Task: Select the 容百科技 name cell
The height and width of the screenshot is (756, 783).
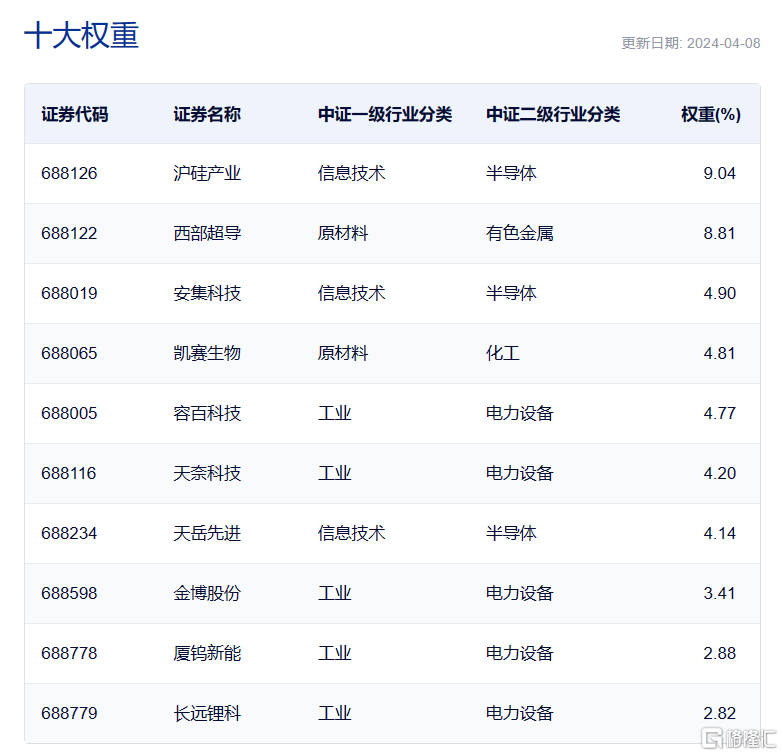Action: 207,413
